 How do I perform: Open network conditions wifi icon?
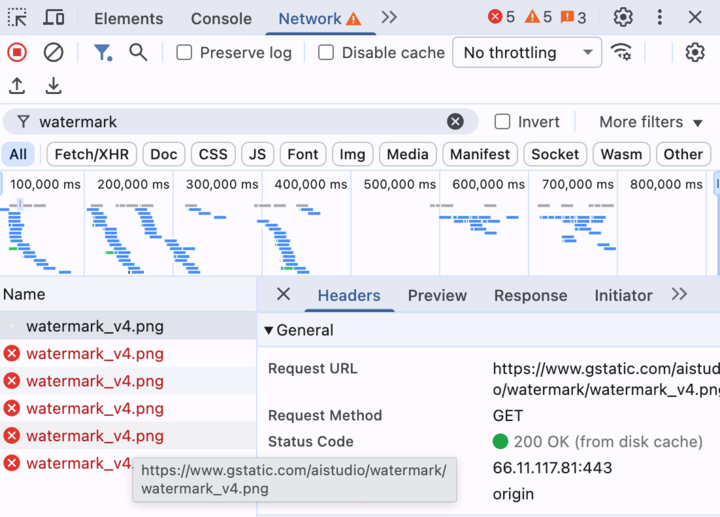click(x=621, y=52)
